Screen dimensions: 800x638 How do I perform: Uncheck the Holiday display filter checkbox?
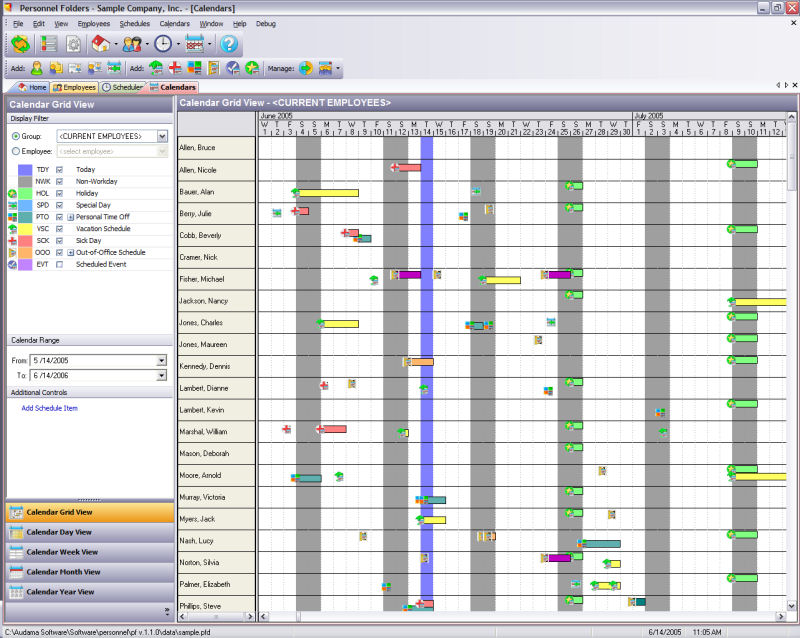pos(60,193)
